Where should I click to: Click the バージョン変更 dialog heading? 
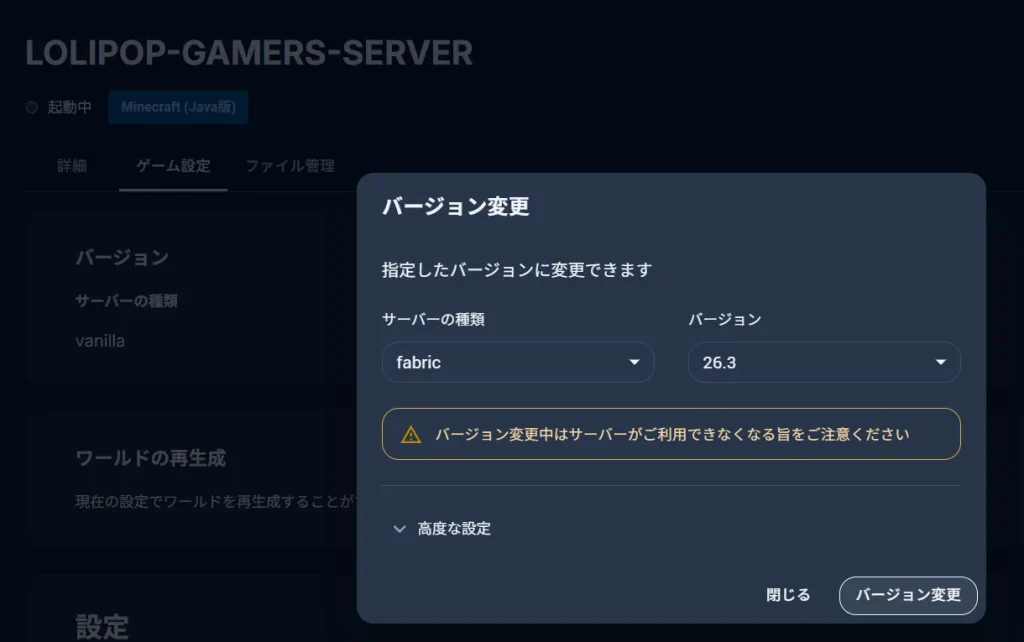click(455, 206)
